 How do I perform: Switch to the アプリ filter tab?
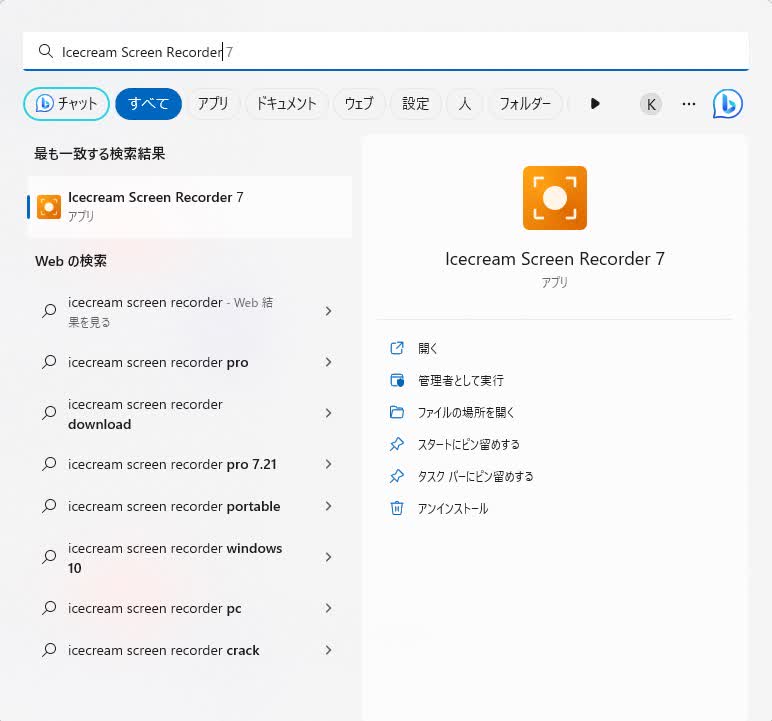[x=213, y=104]
